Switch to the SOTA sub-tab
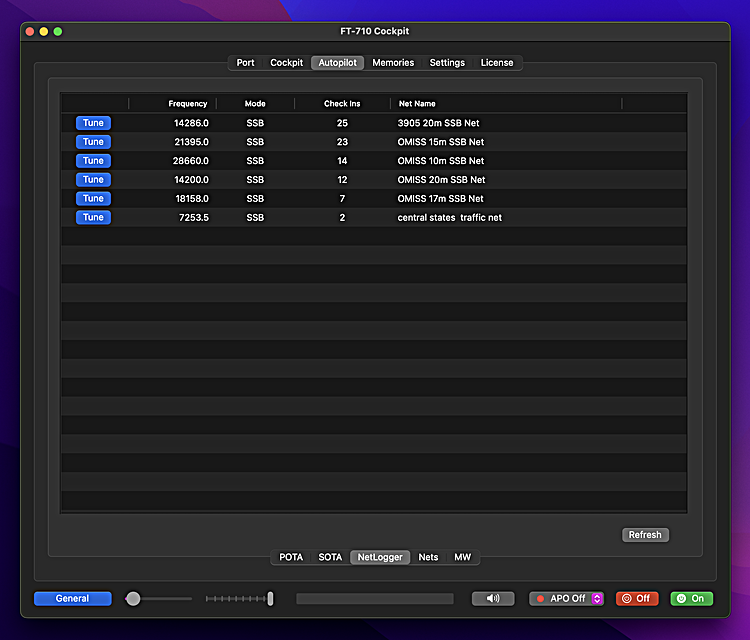The width and height of the screenshot is (750, 640). (x=330, y=557)
